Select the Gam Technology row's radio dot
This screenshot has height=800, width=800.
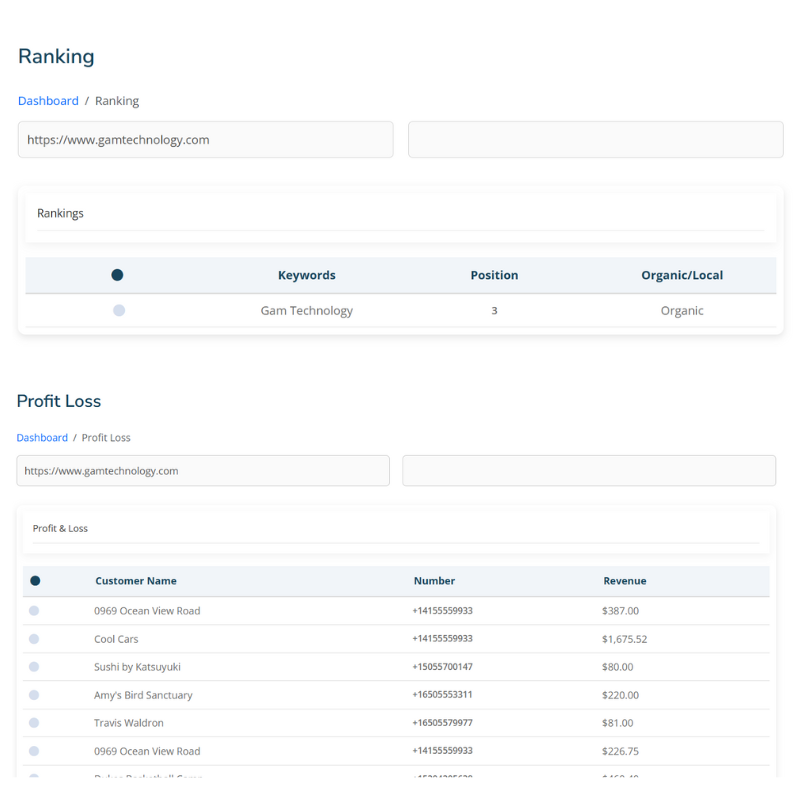tap(119, 311)
